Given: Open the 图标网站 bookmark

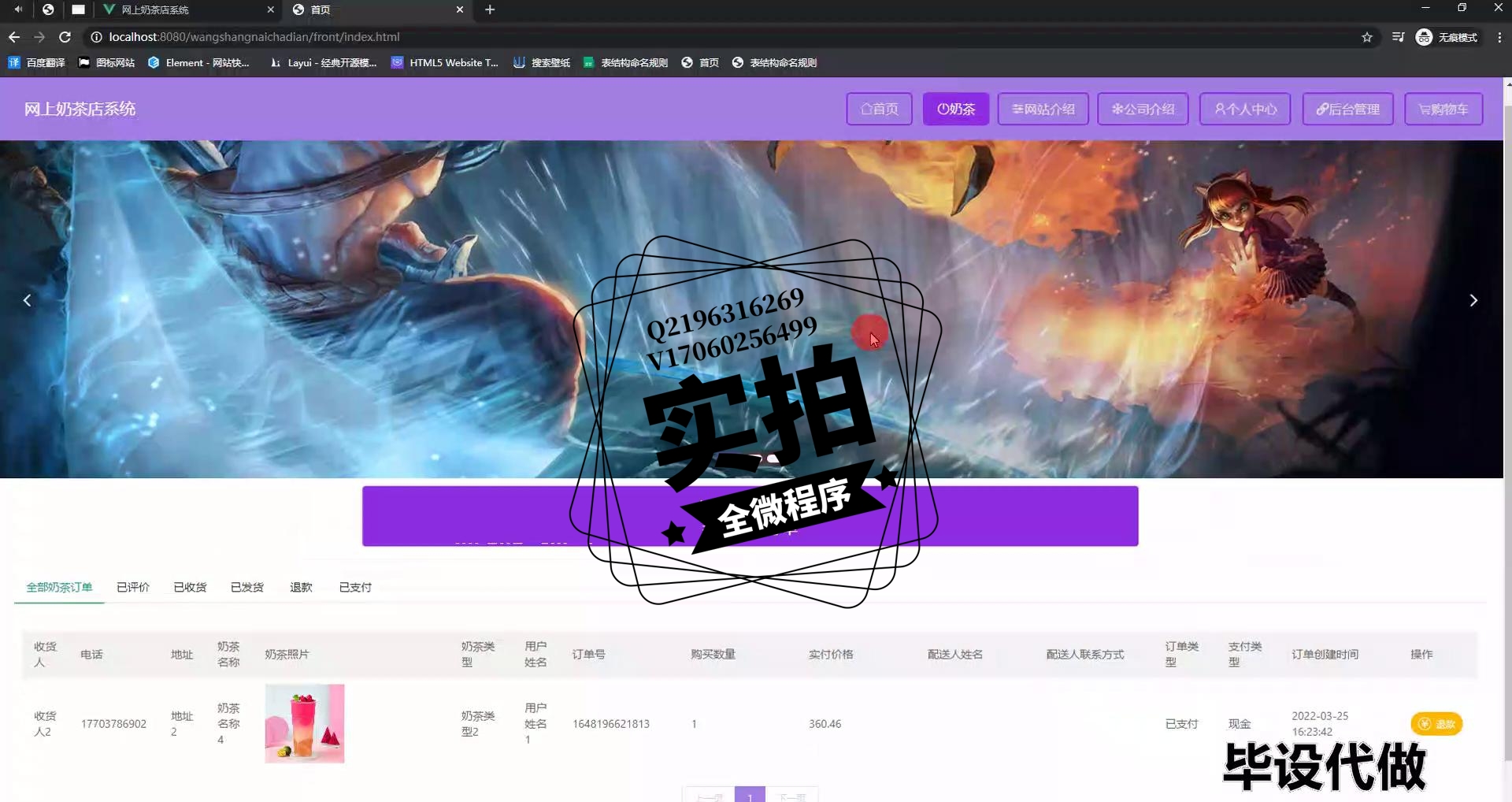Looking at the screenshot, I should [106, 62].
